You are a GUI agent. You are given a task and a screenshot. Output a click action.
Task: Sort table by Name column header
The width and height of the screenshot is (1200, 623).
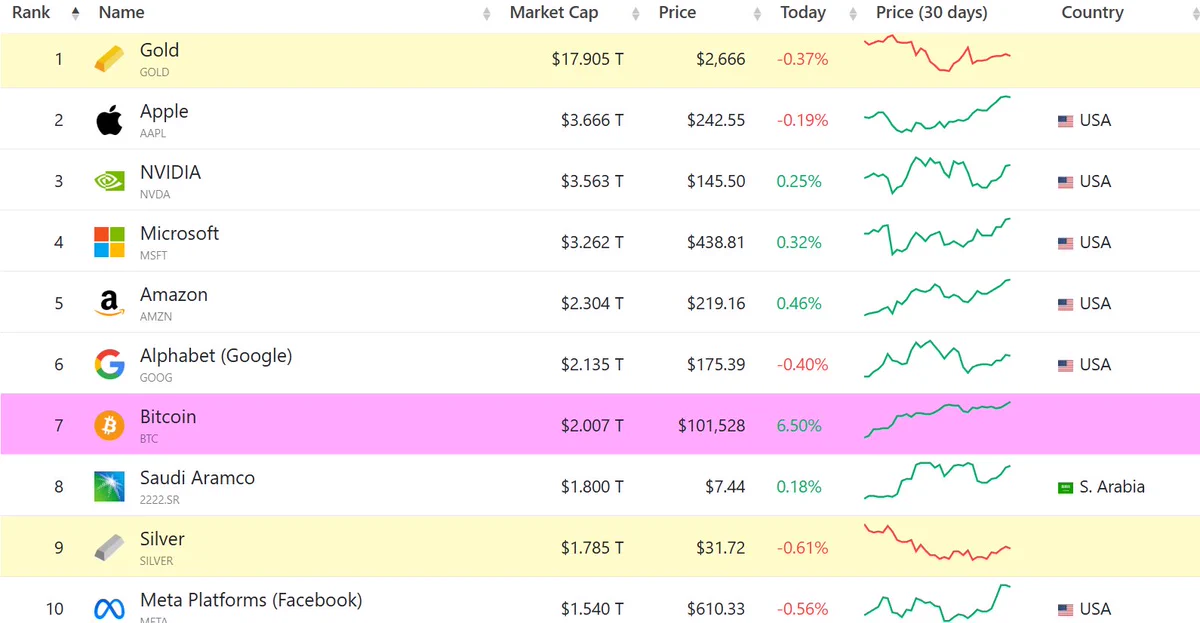point(122,13)
